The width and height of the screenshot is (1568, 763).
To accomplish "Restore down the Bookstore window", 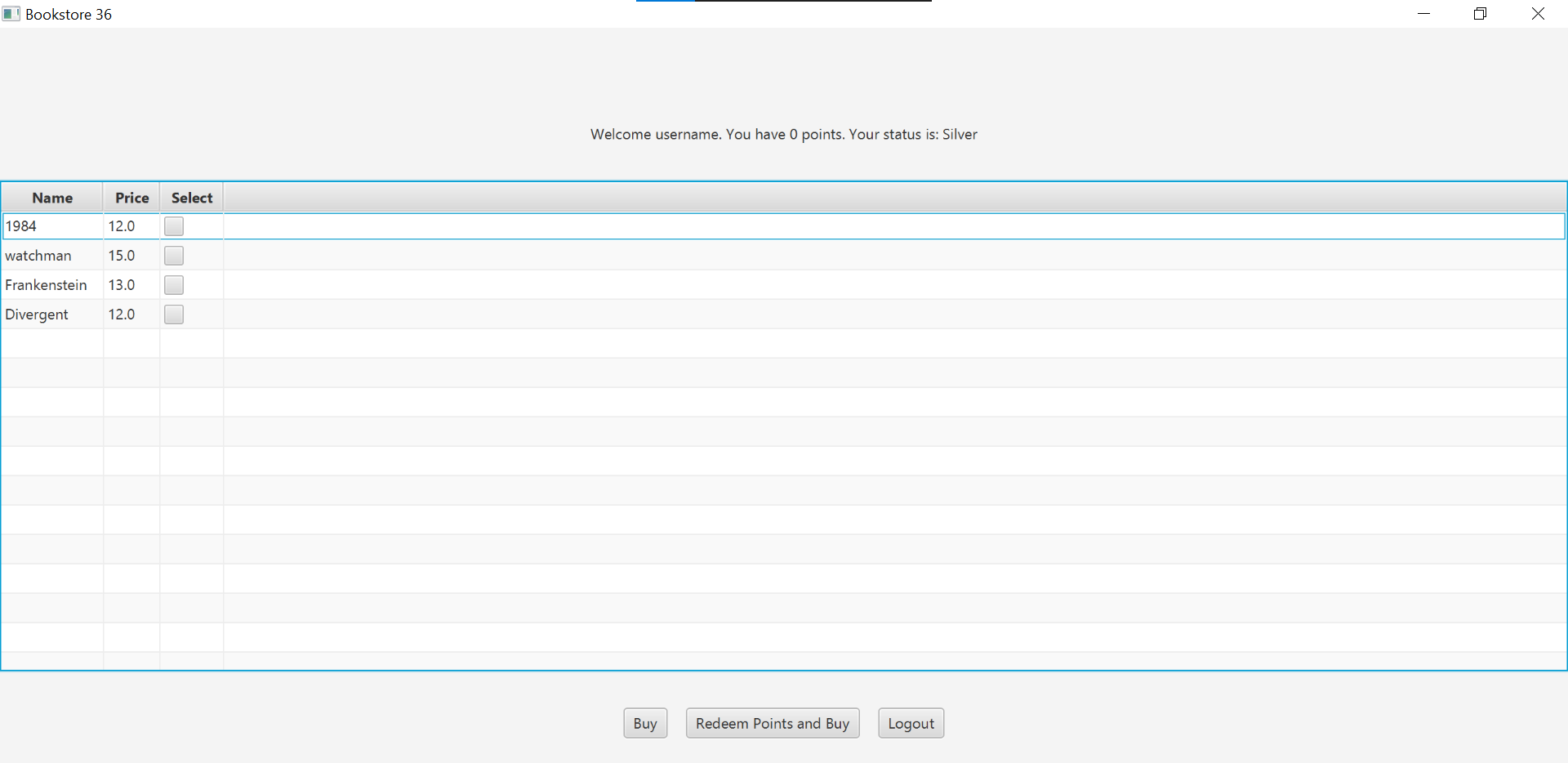I will click(x=1480, y=14).
